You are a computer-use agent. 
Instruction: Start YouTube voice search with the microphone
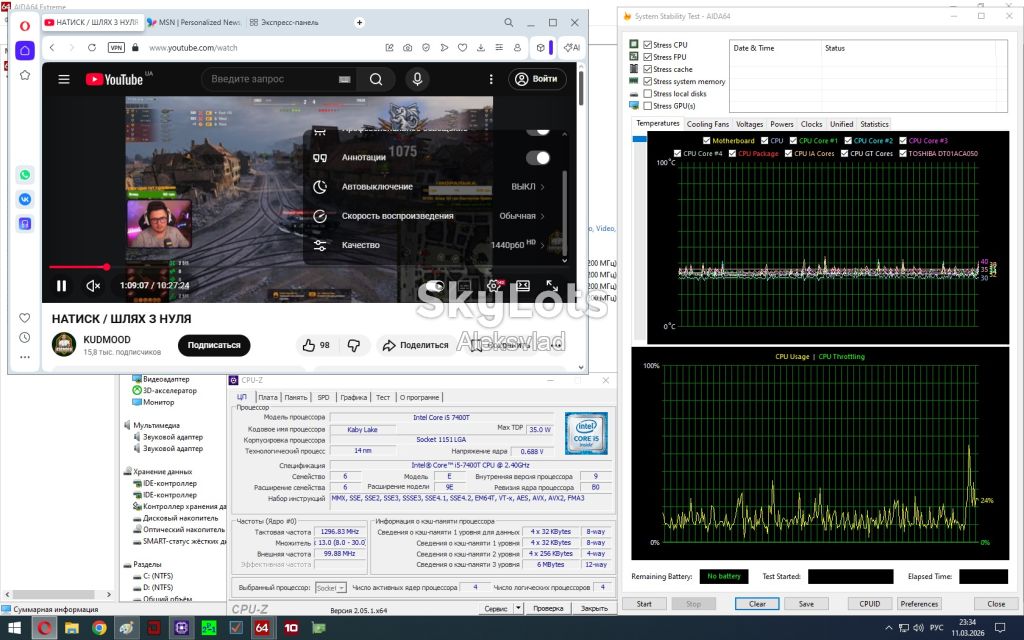pyautogui.click(x=417, y=79)
